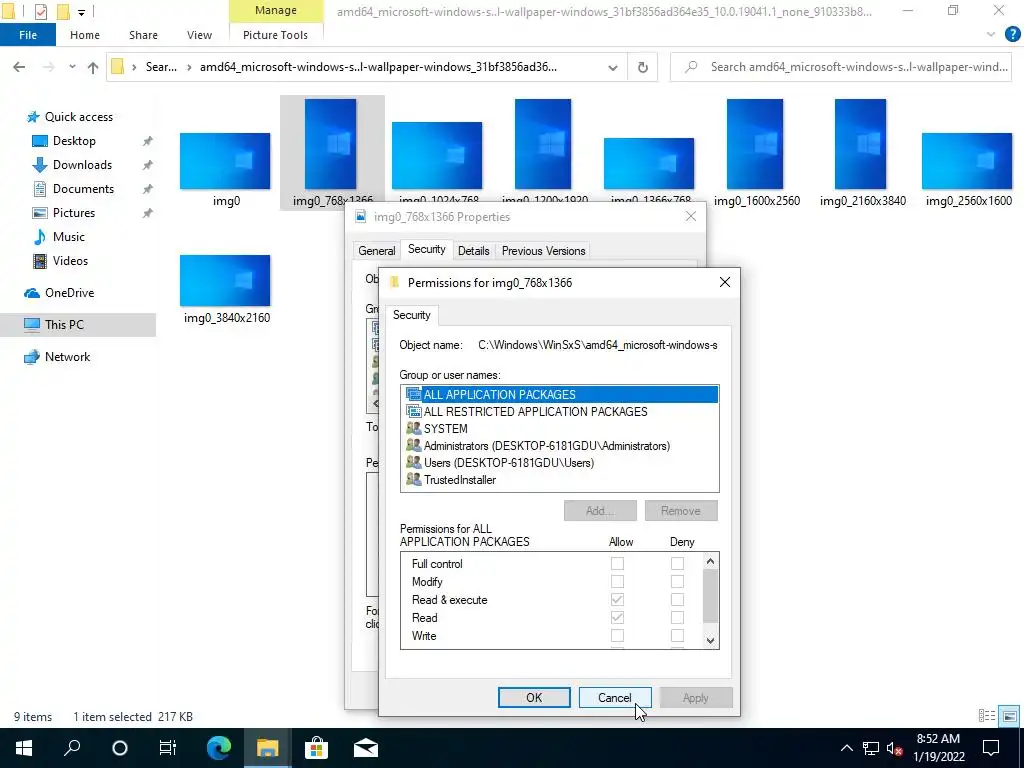Switch to large thumbnails view icon
Image resolution: width=1024 pixels, height=768 pixels.
[1010, 716]
